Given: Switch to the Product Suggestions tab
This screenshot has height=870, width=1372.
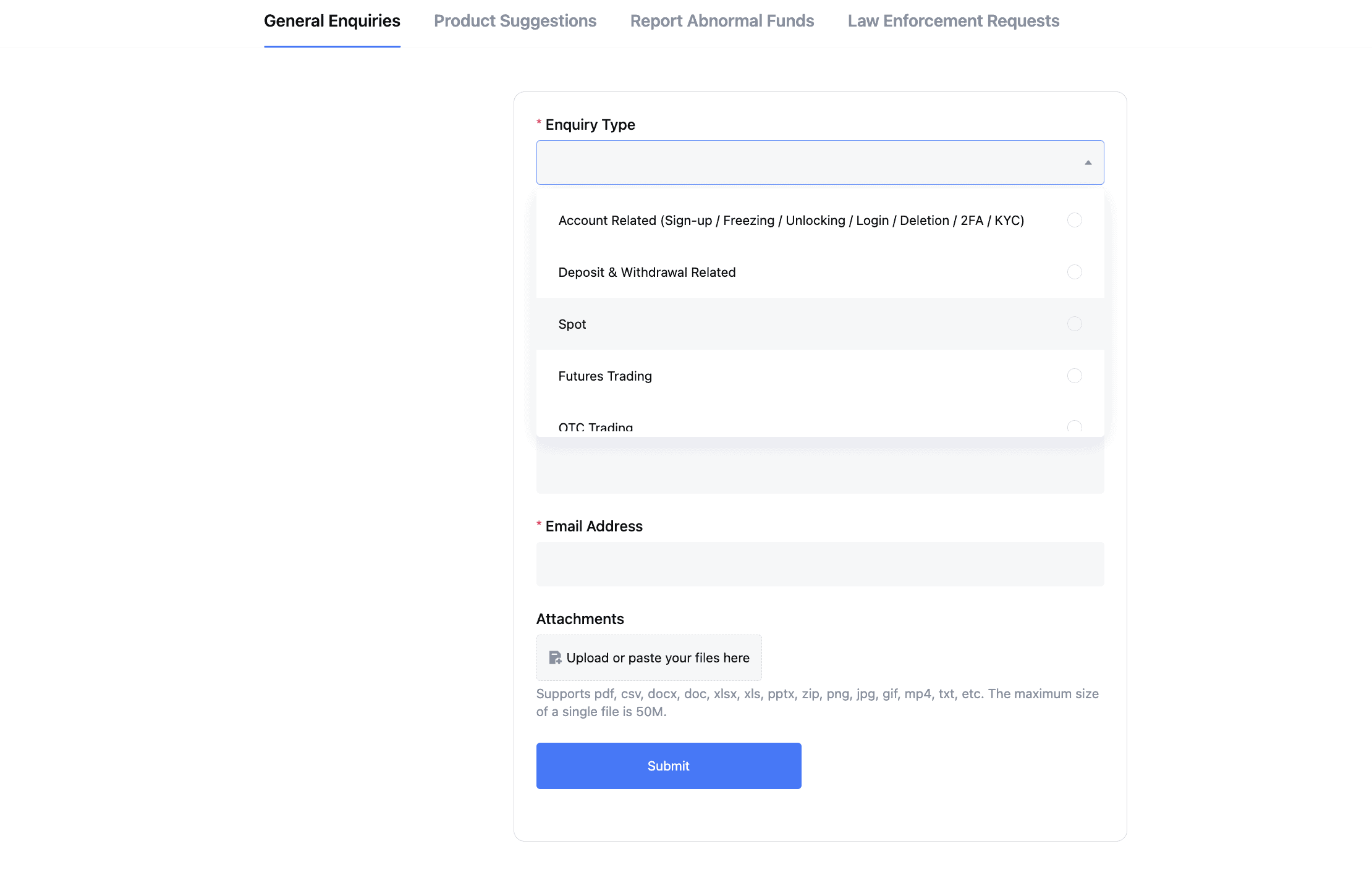Looking at the screenshot, I should point(515,21).
